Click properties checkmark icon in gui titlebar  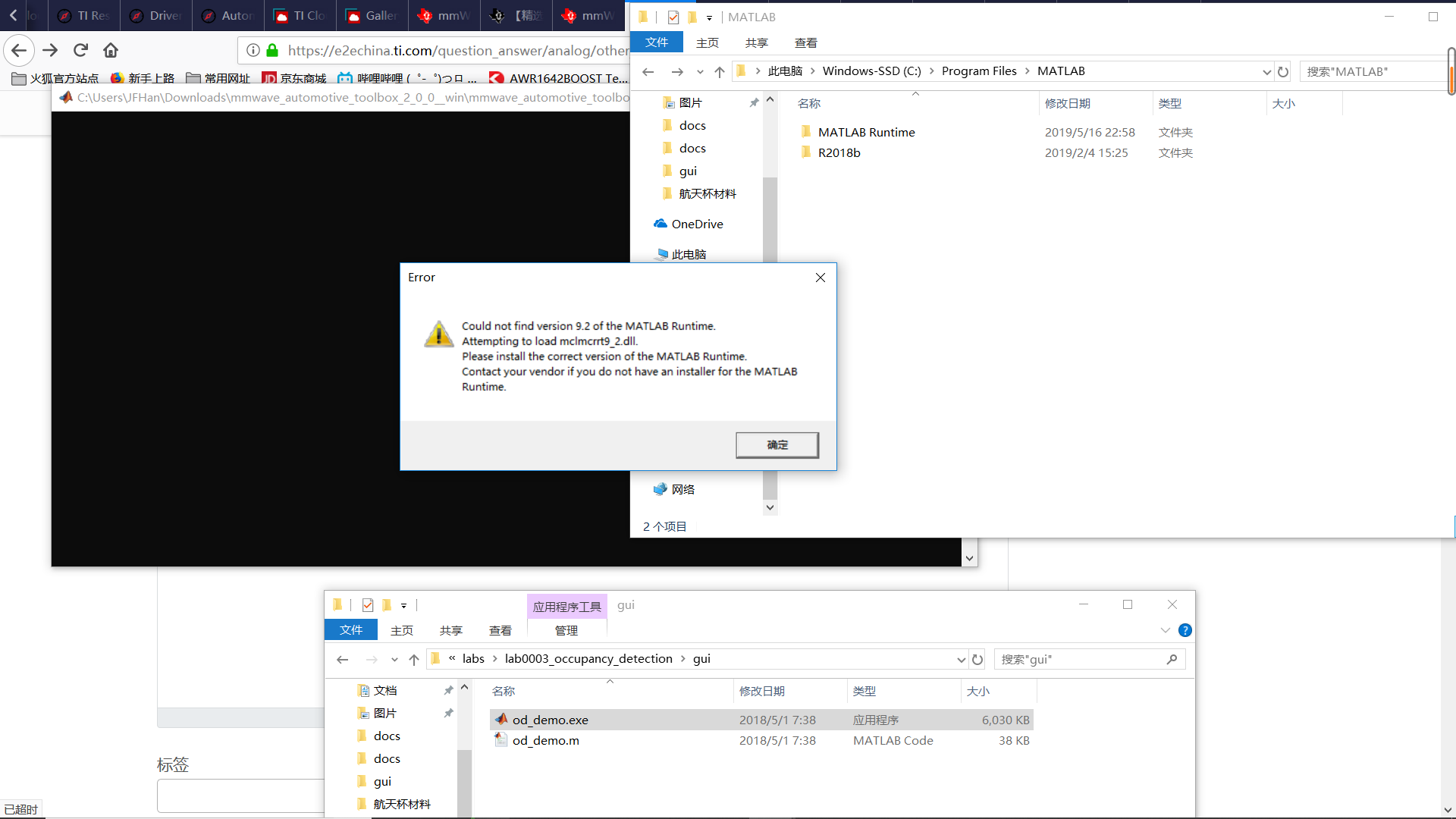point(368,604)
